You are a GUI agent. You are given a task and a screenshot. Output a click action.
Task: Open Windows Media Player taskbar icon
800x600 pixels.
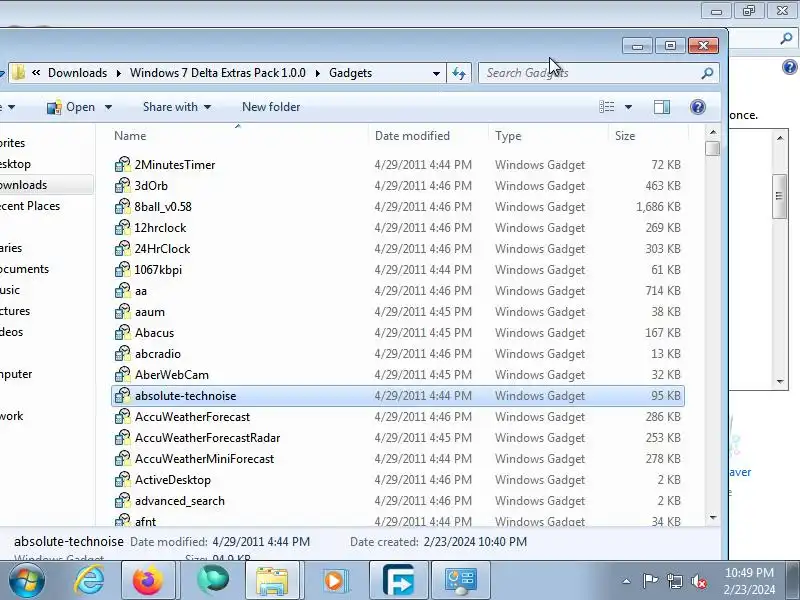[x=334, y=580]
